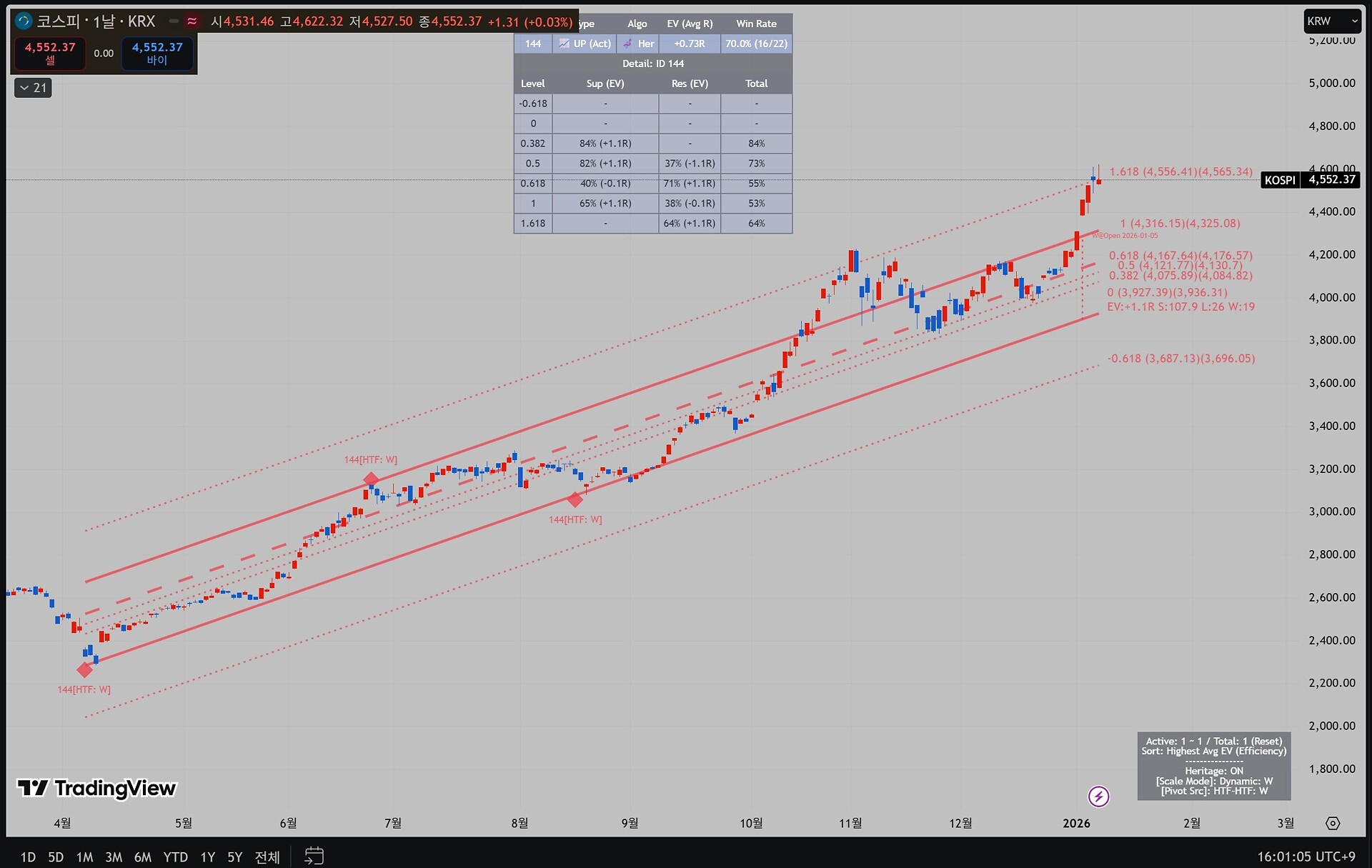
Task: Click the UP (Act) chart type icon in table
Action: [x=565, y=44]
